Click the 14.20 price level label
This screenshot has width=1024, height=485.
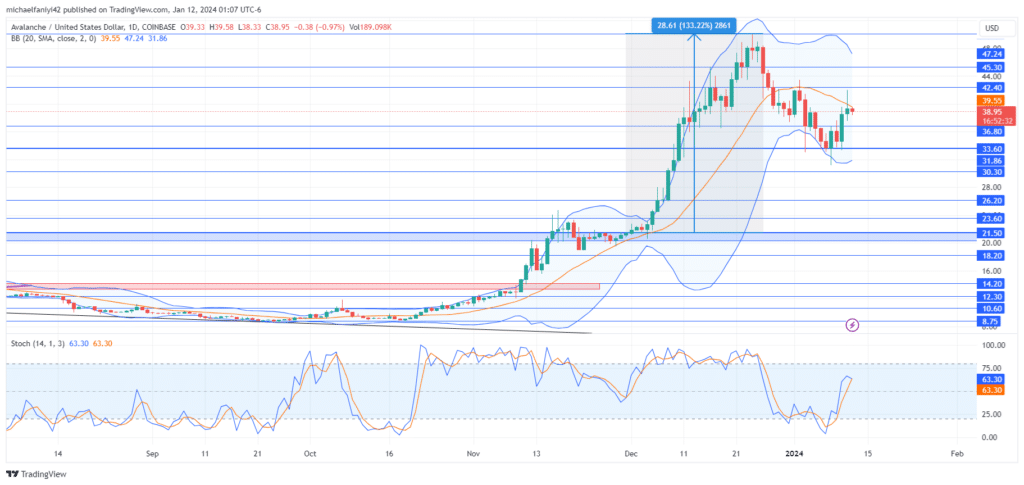992,283
